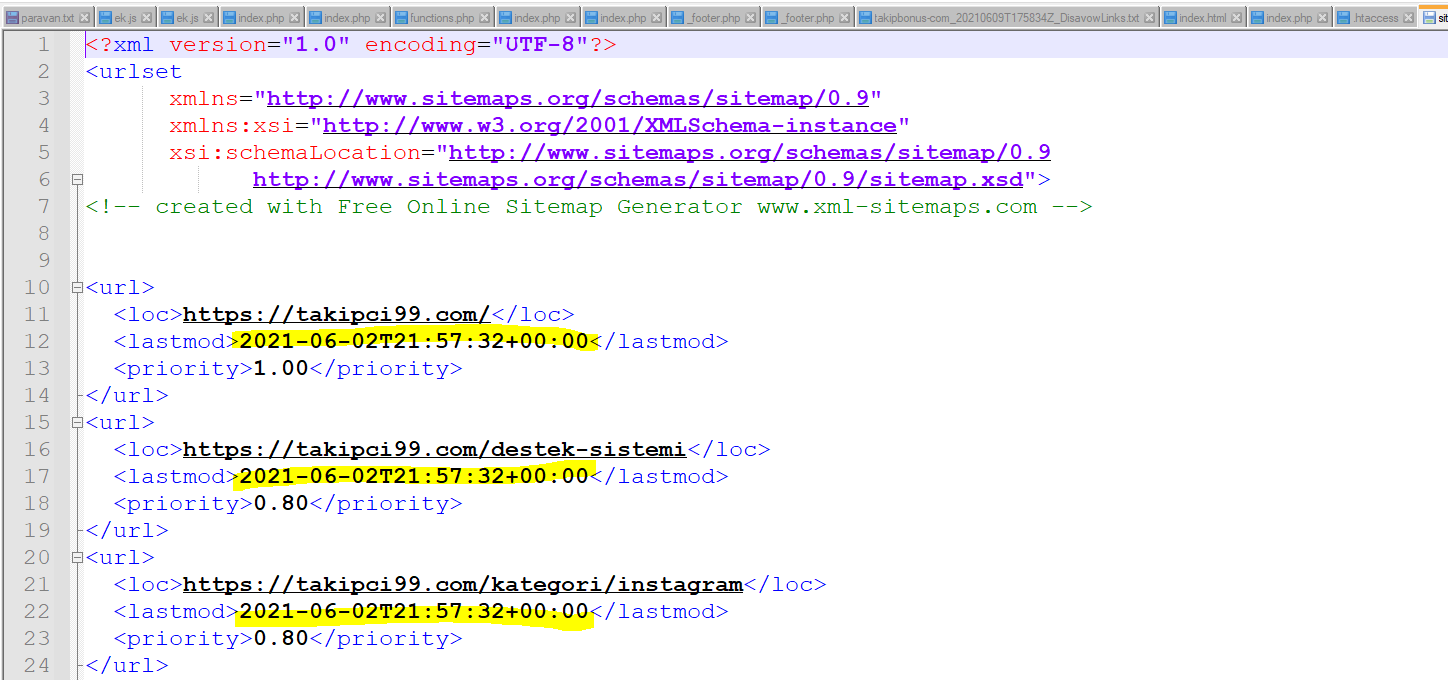Open the takipci99.com/kategori/instagram link
The image size is (1448, 680).
click(x=462, y=584)
